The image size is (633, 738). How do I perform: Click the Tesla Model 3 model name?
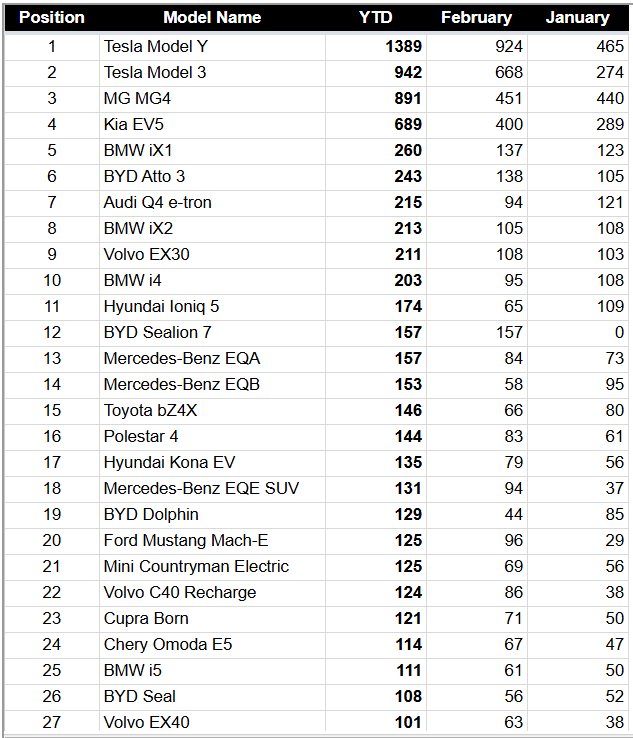point(156,72)
